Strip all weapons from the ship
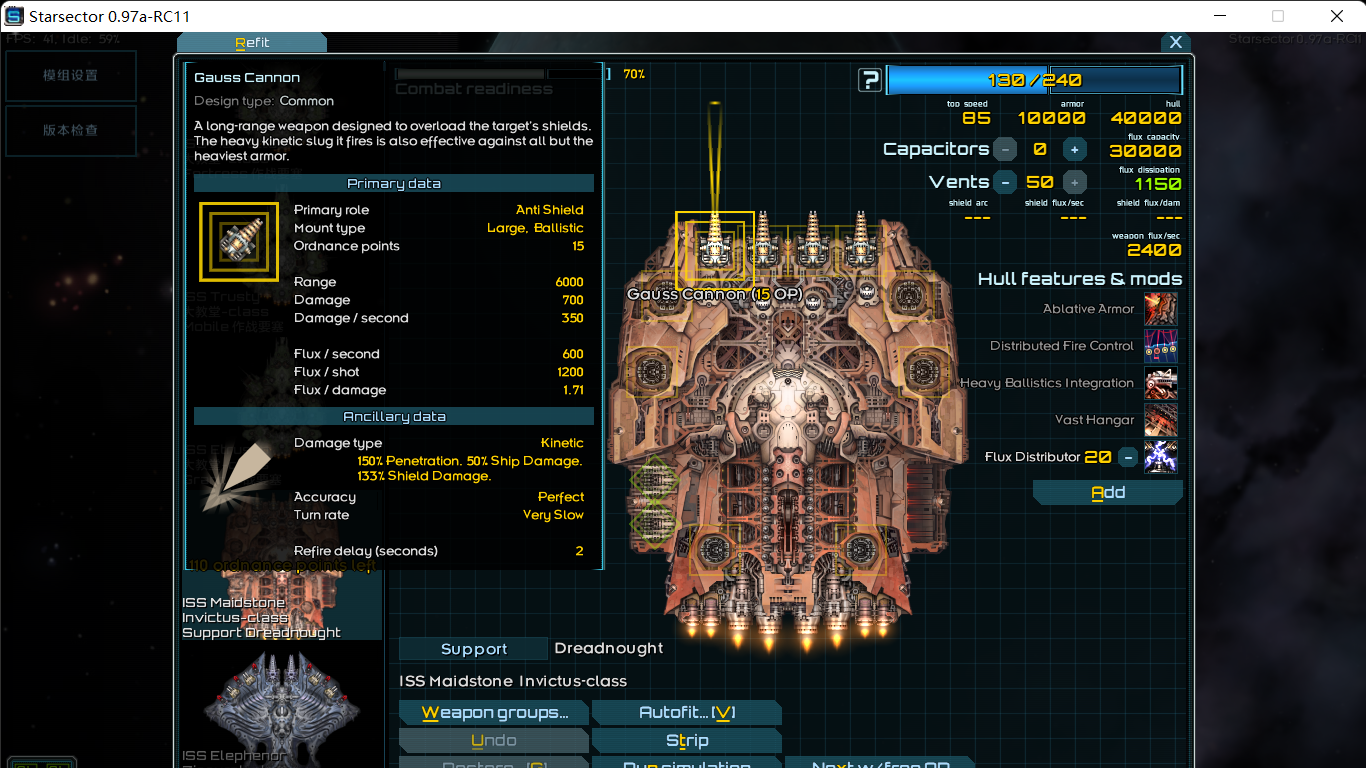 coord(687,740)
